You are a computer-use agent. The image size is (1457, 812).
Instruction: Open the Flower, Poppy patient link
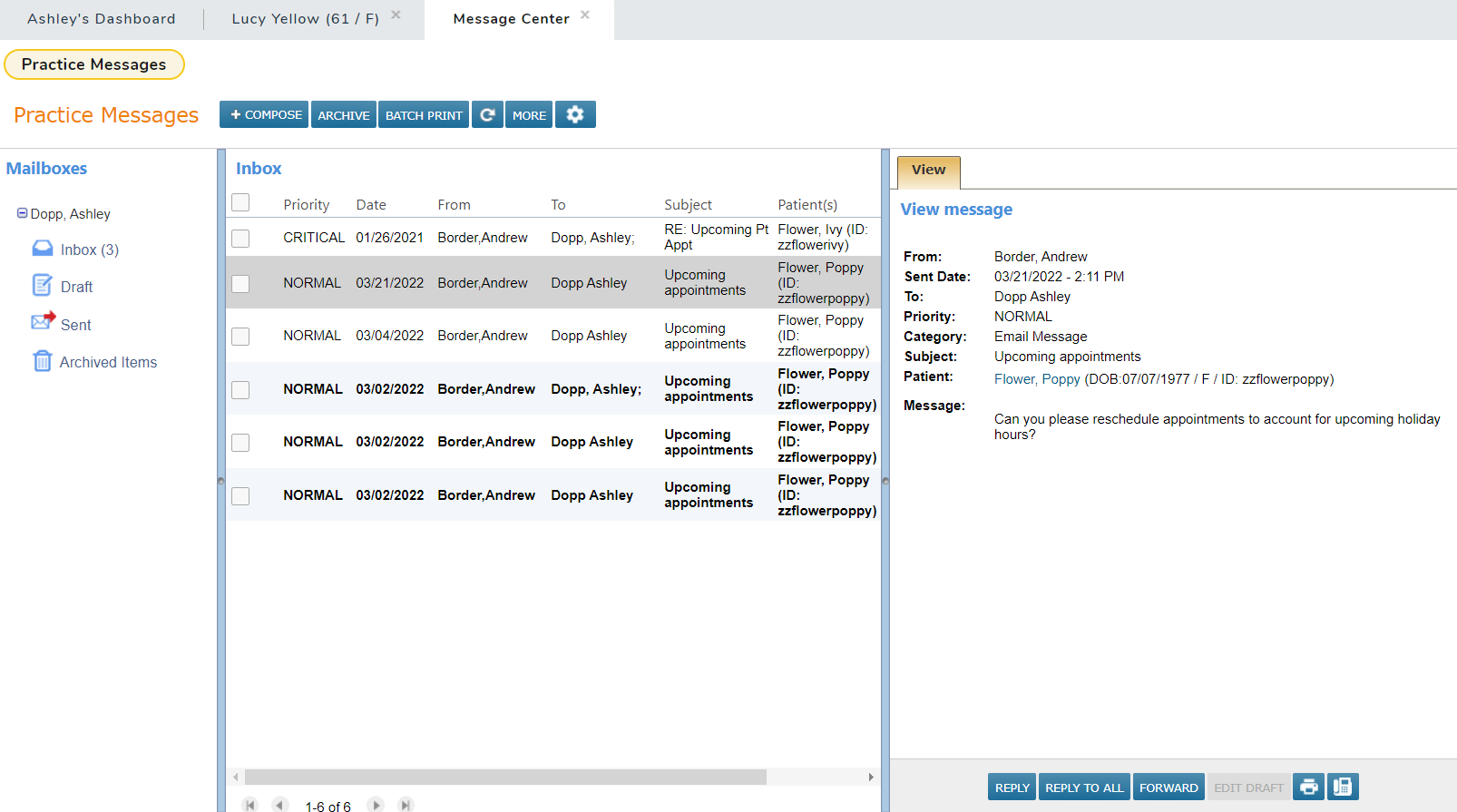(1037, 379)
